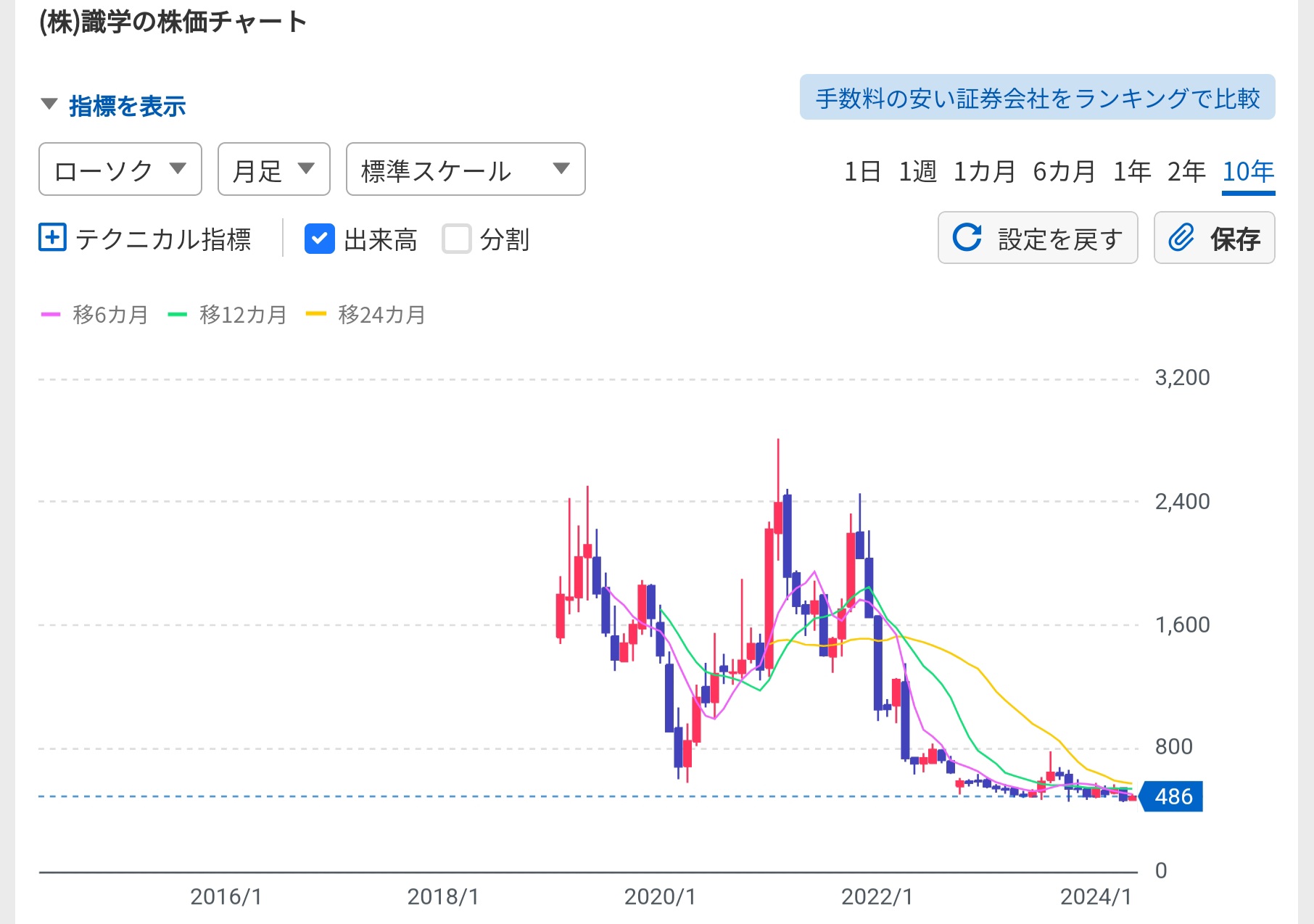The image size is (1314, 924).
Task: Click the plus icon for テクニカル指標
Action: point(52,238)
